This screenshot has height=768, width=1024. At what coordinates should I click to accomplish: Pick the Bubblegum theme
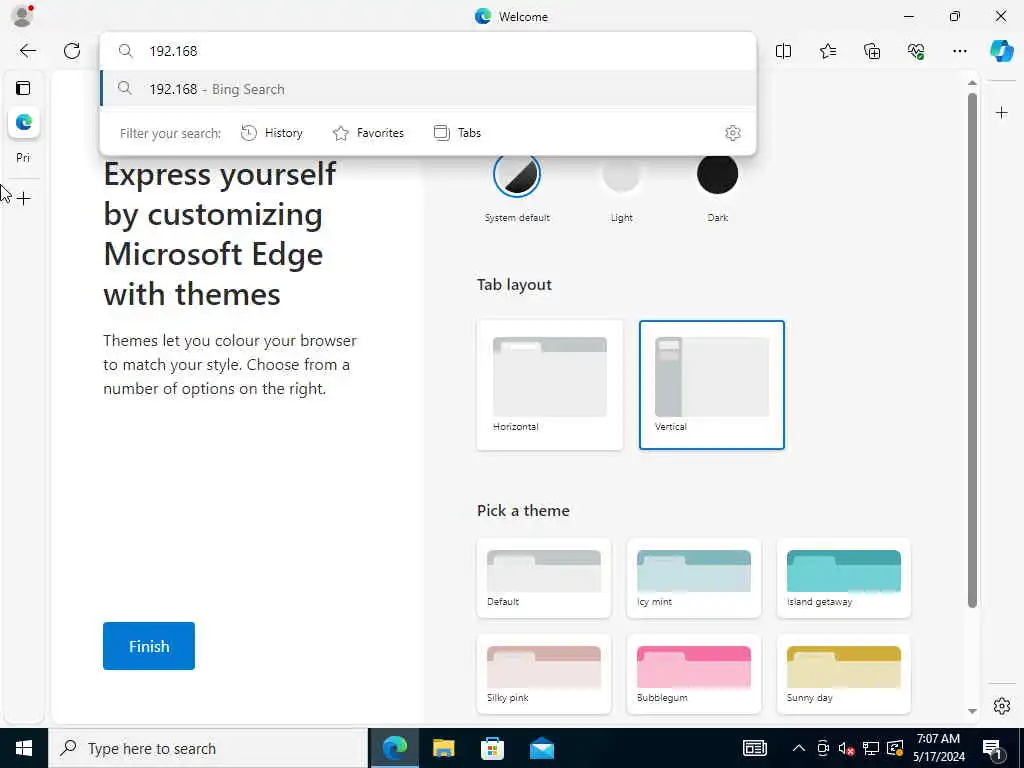[x=694, y=674]
